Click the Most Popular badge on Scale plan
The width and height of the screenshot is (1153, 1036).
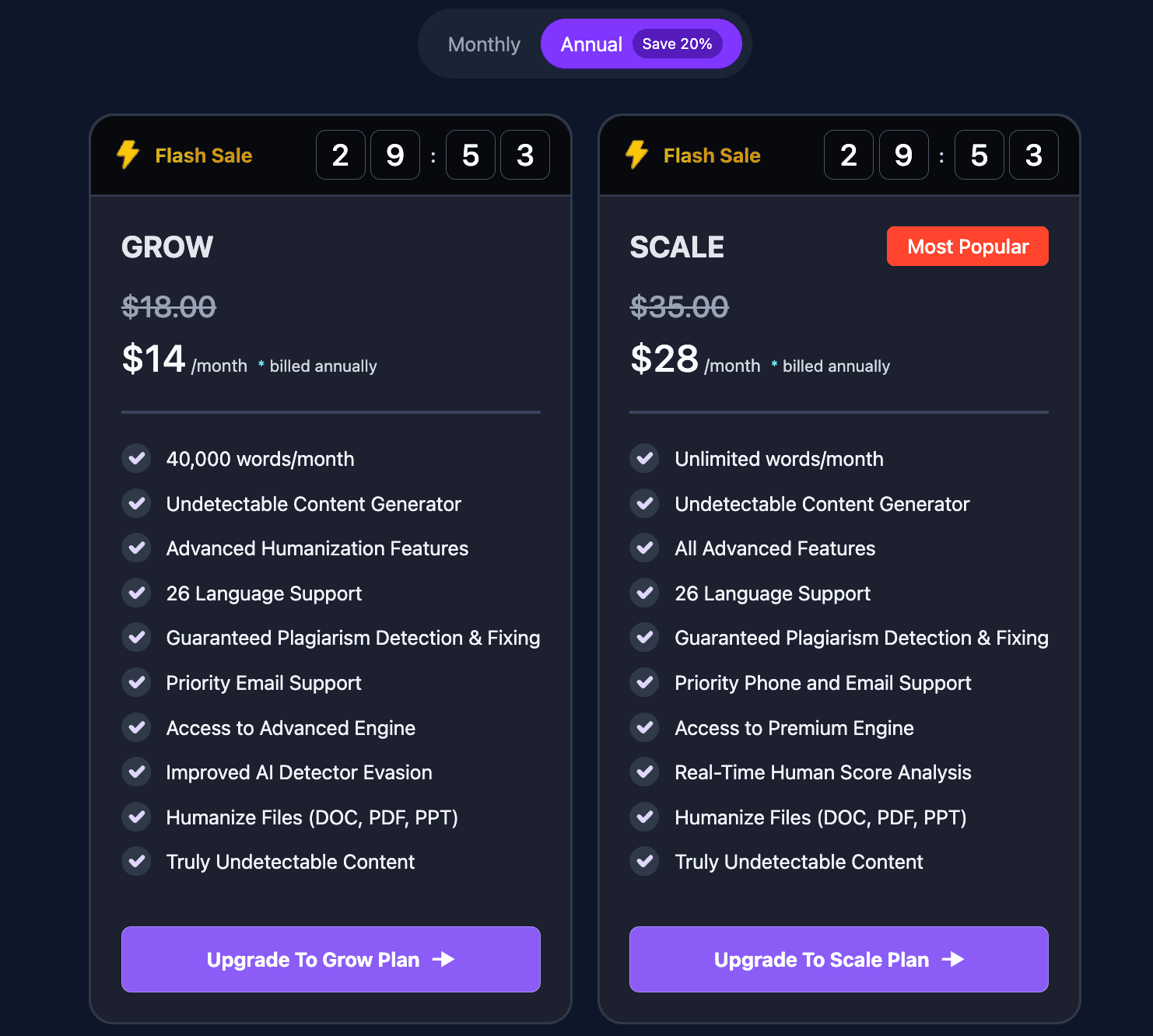pyautogui.click(x=967, y=246)
